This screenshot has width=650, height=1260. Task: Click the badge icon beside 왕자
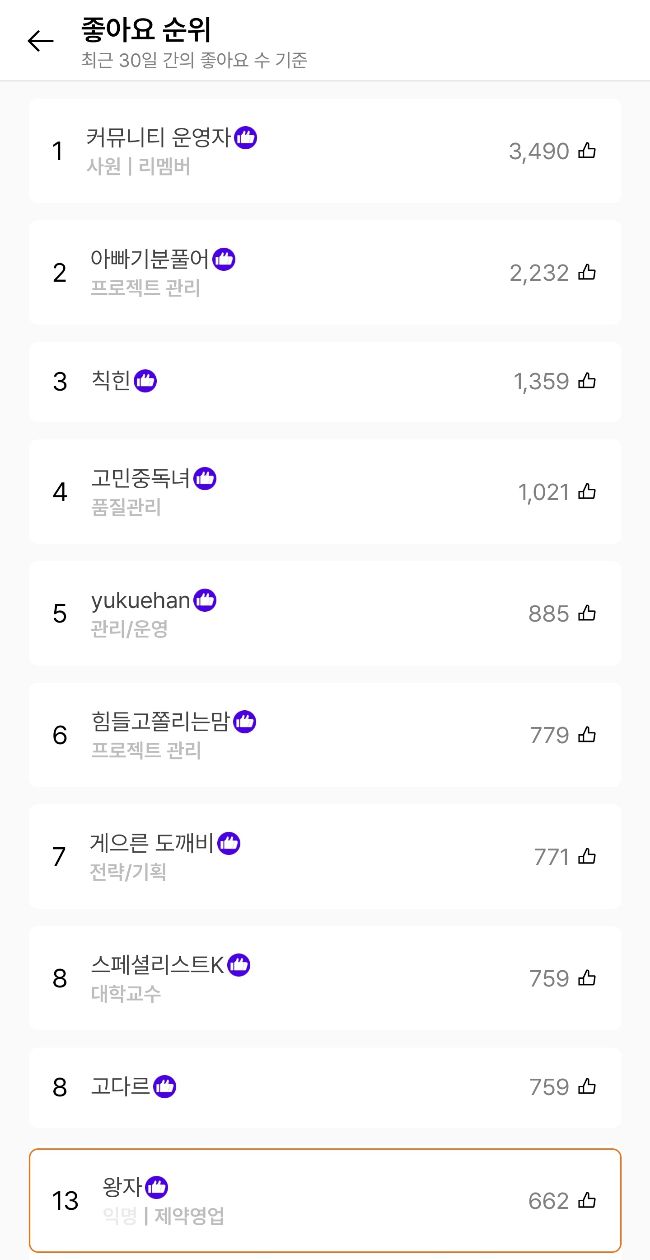click(157, 1188)
